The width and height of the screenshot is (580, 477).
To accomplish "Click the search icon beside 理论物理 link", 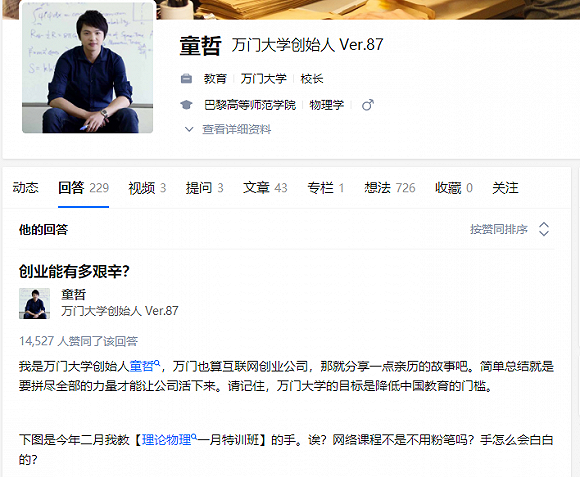I will [194, 436].
